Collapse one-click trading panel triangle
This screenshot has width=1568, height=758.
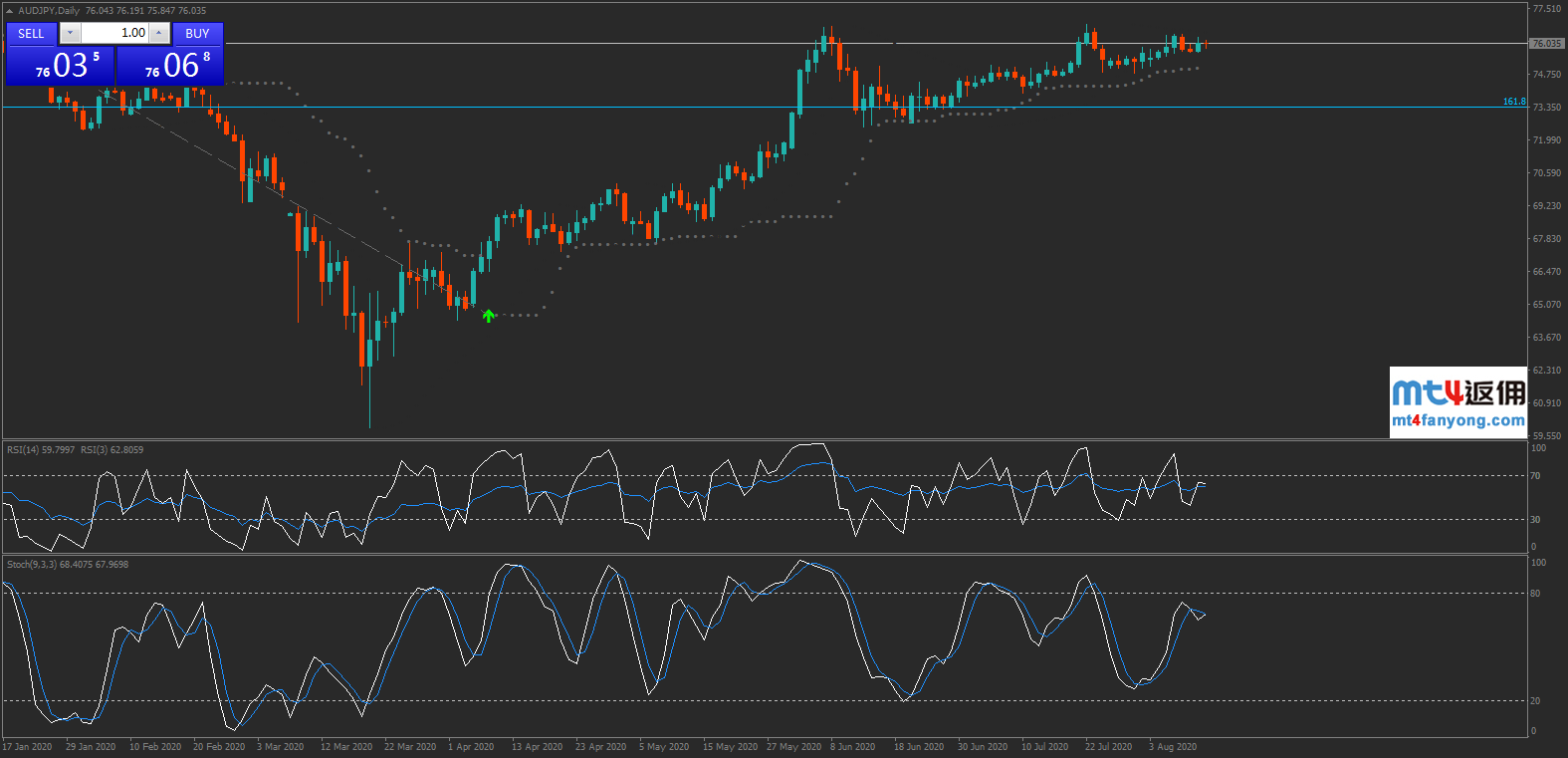(x=9, y=11)
